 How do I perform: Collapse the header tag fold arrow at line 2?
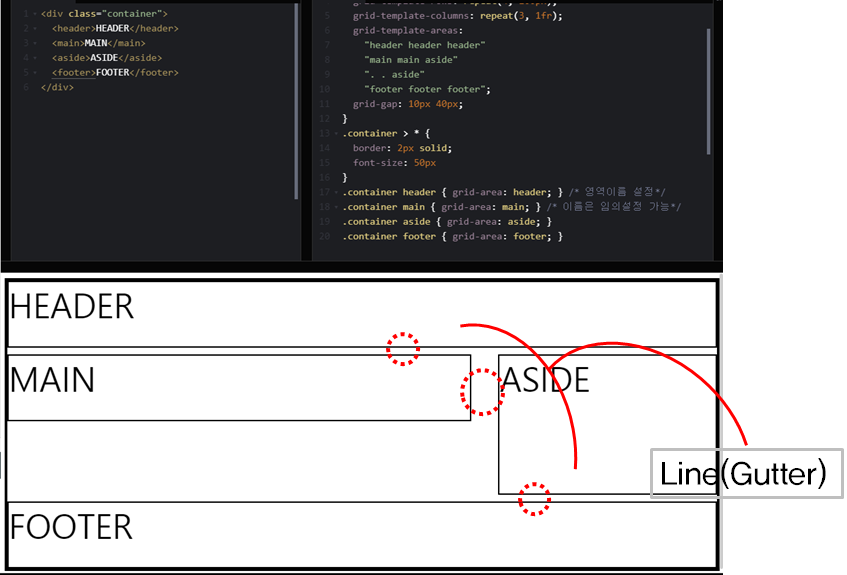tap(35, 28)
